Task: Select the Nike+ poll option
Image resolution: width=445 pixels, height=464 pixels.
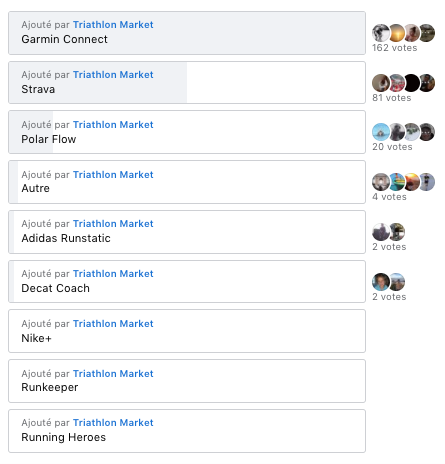Action: click(187, 331)
